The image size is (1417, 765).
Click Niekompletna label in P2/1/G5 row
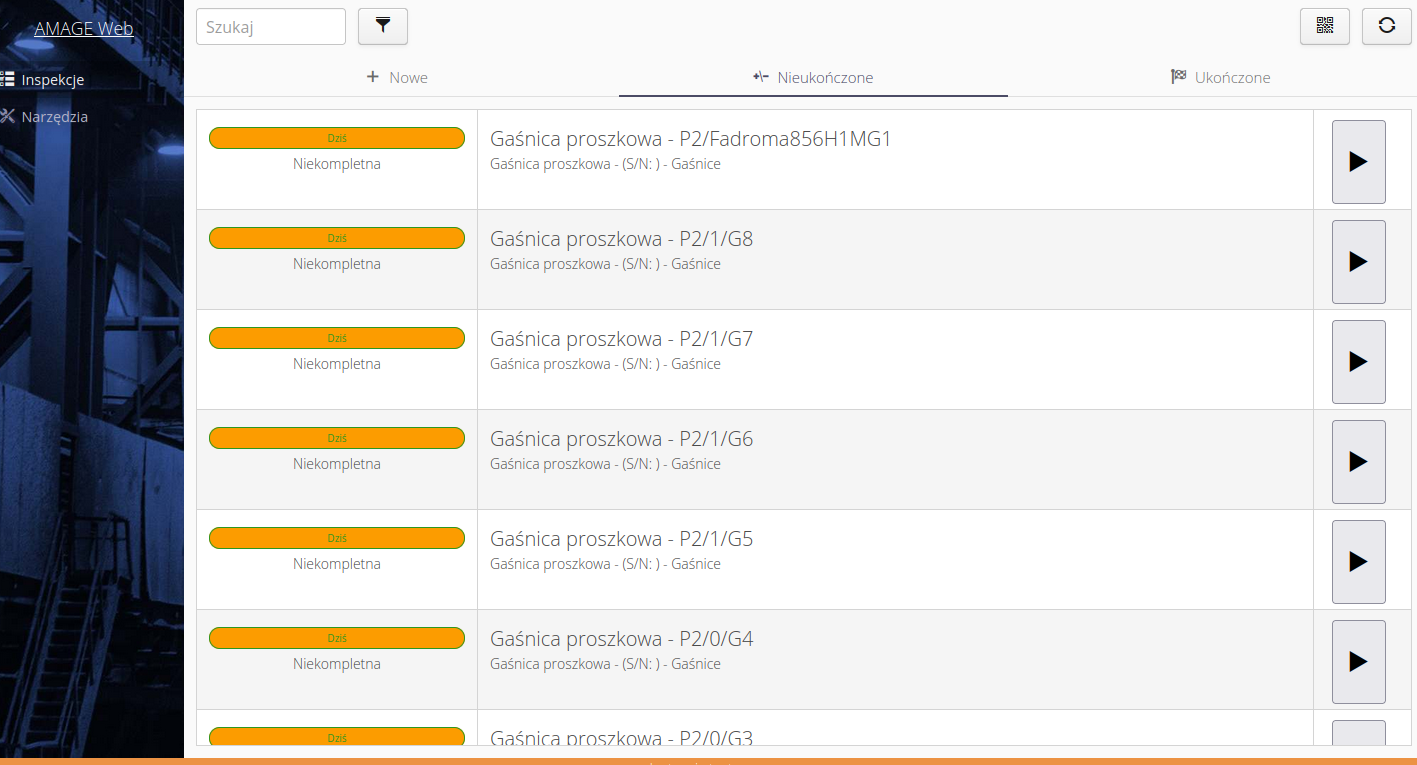337,564
